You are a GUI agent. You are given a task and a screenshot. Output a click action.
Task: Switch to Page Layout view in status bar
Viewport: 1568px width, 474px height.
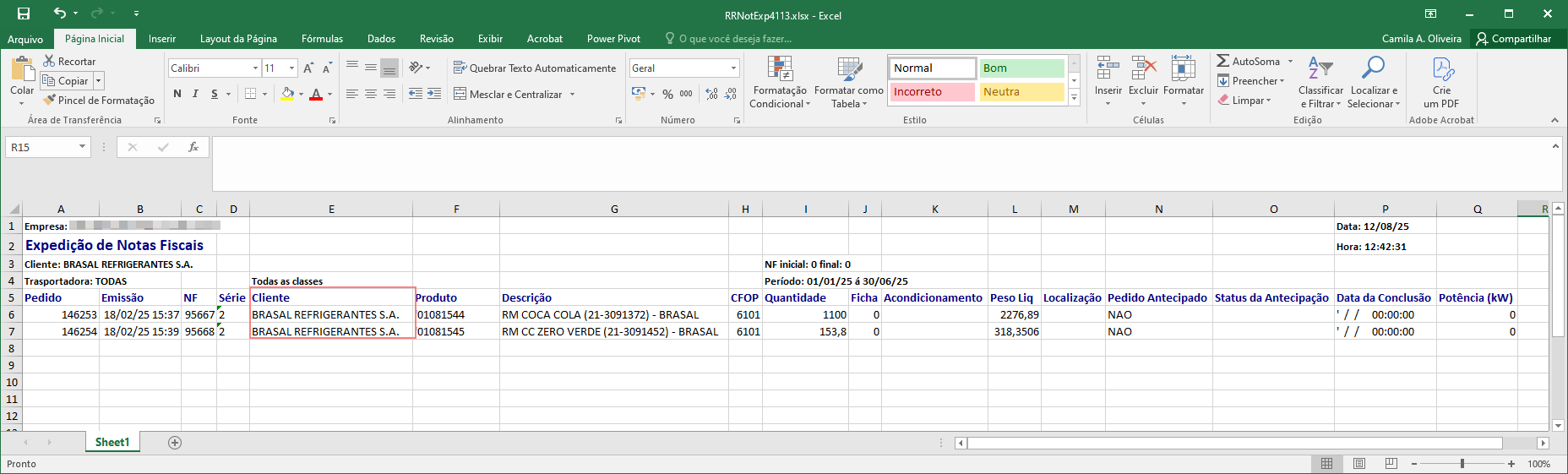point(1359,464)
